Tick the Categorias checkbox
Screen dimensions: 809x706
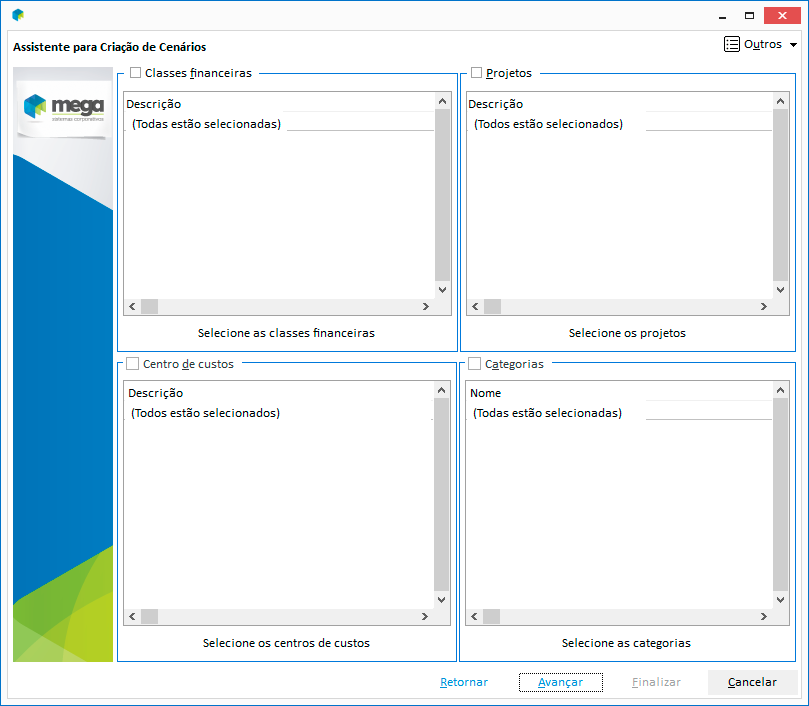tap(475, 364)
